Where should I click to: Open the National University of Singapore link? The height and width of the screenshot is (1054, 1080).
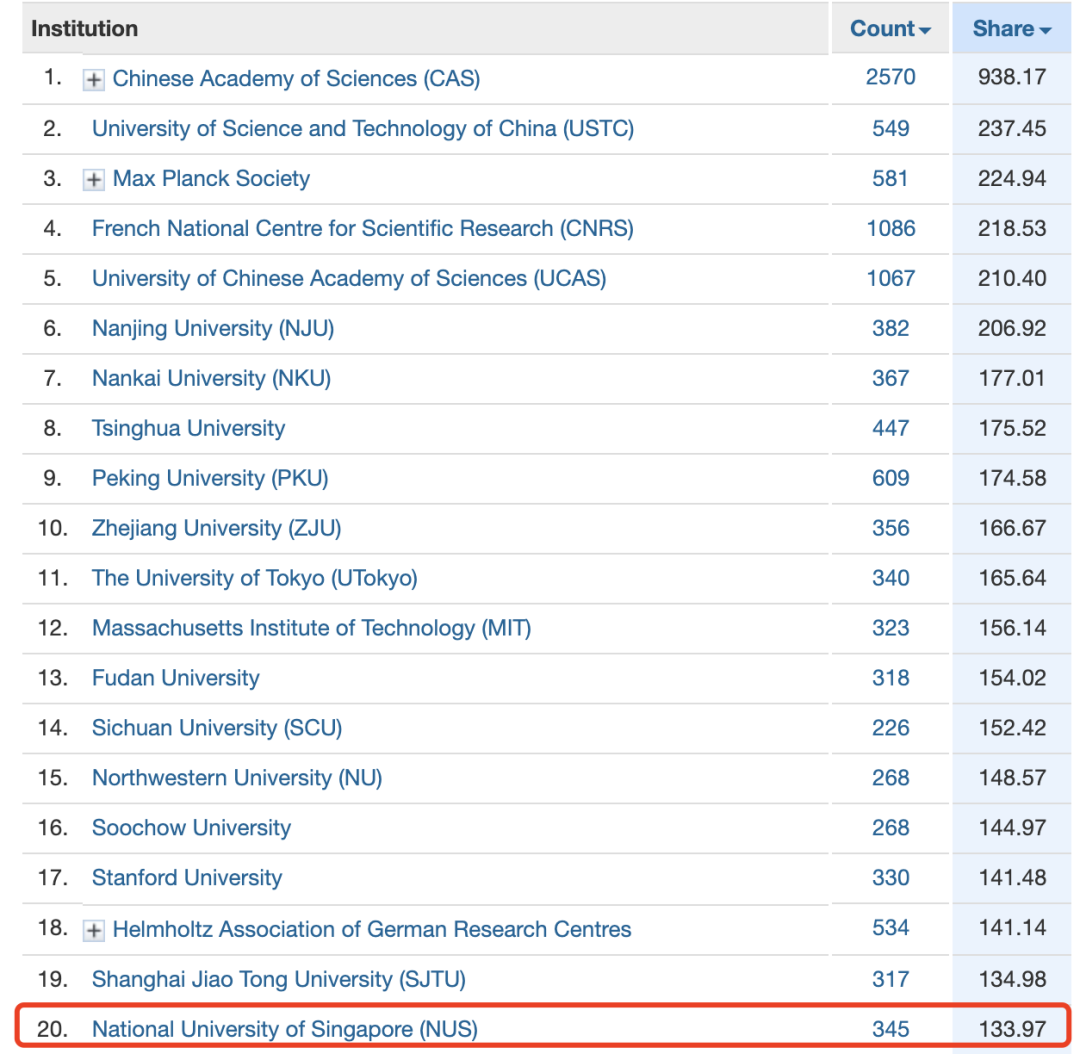click(282, 1029)
